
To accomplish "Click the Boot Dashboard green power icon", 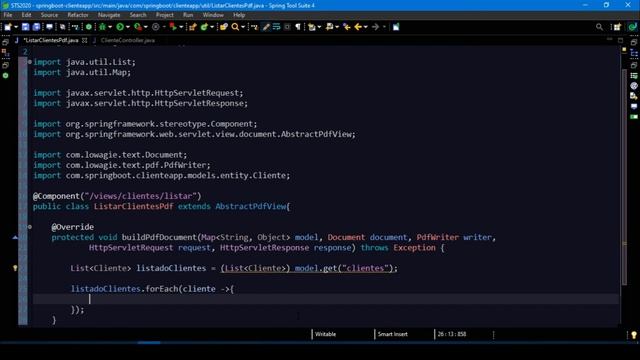I will (x=89, y=27).
